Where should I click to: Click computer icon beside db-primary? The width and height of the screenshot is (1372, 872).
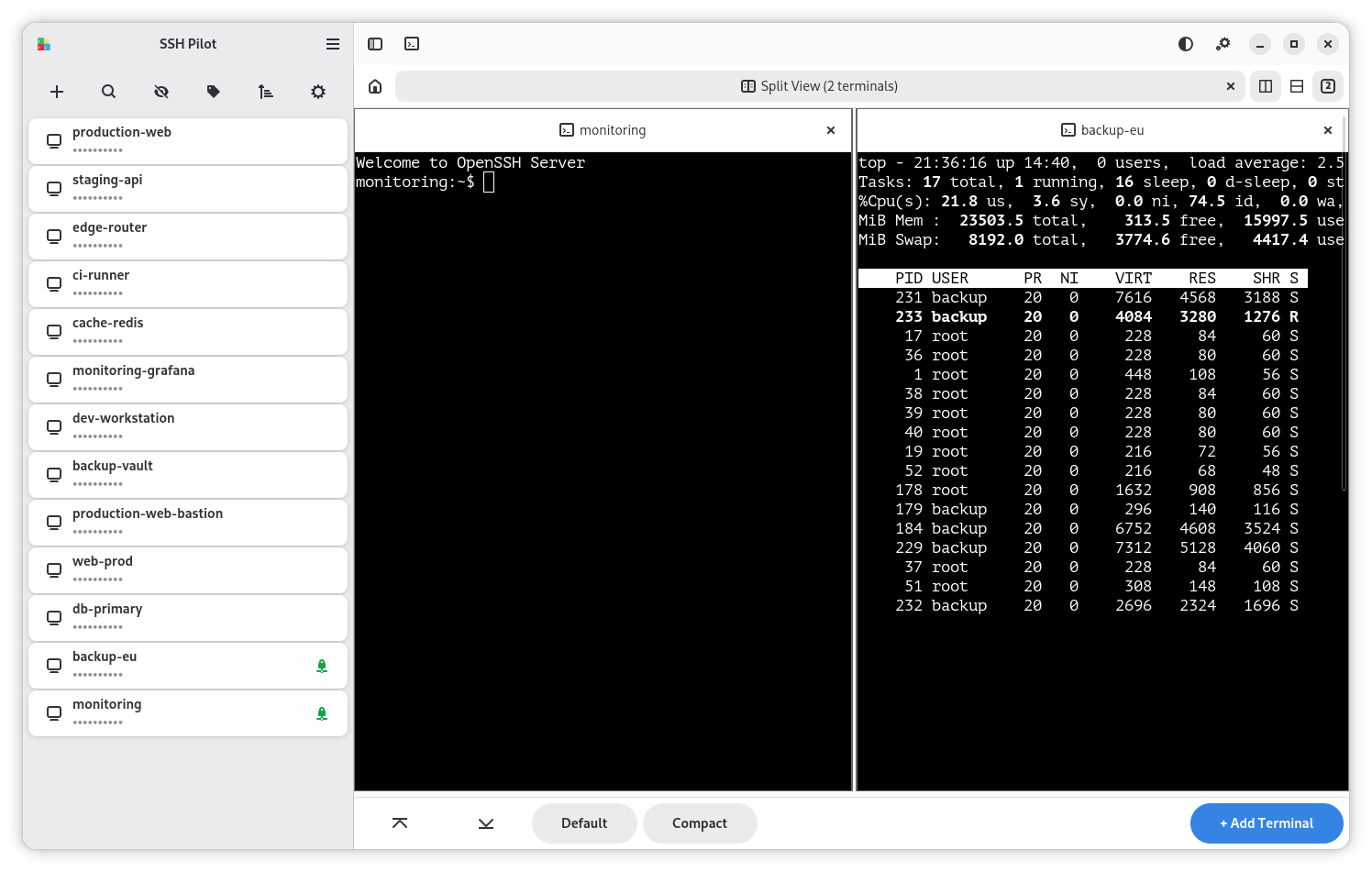click(54, 618)
